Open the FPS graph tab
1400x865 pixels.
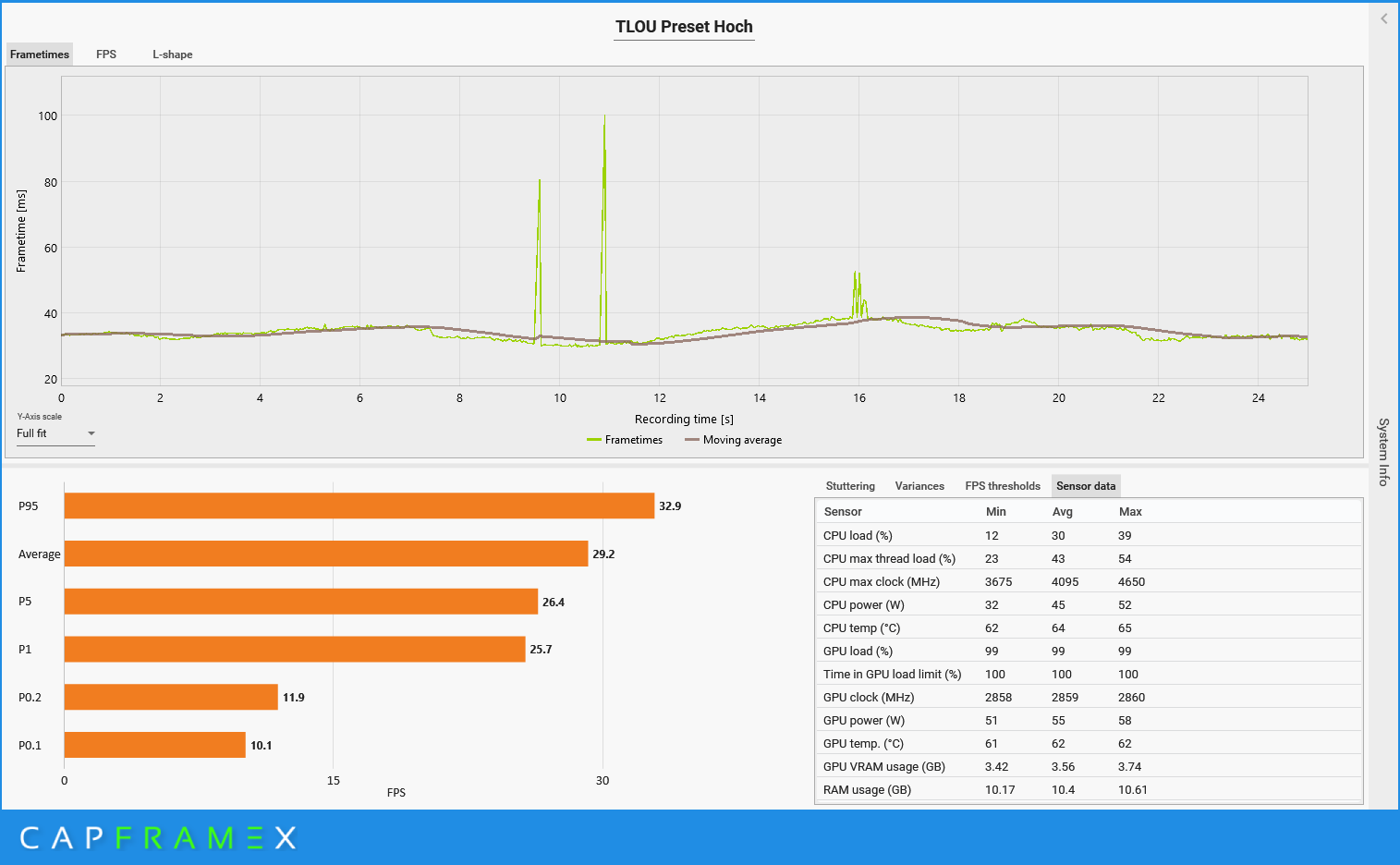pos(106,55)
